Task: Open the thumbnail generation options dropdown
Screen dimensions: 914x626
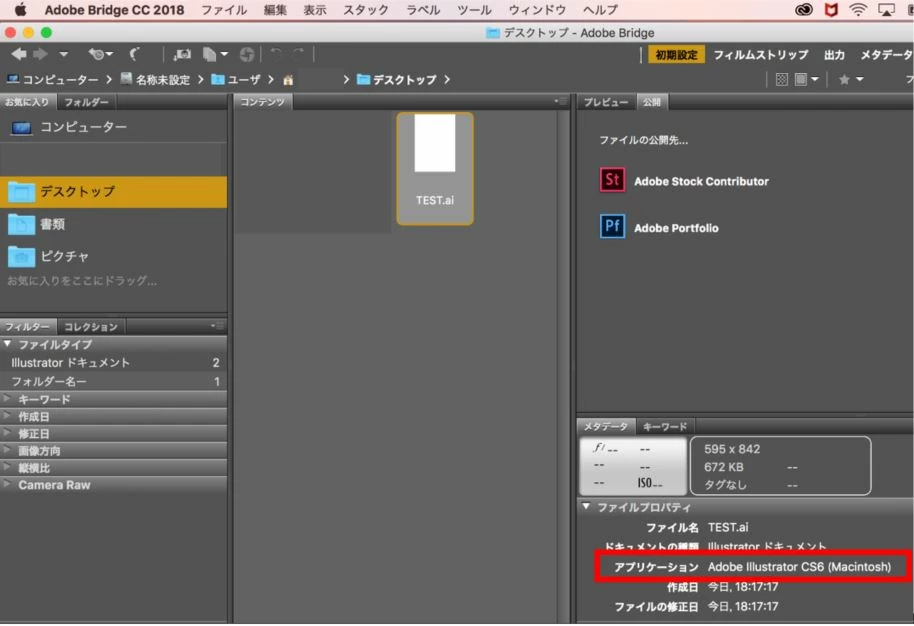Action: click(x=807, y=79)
